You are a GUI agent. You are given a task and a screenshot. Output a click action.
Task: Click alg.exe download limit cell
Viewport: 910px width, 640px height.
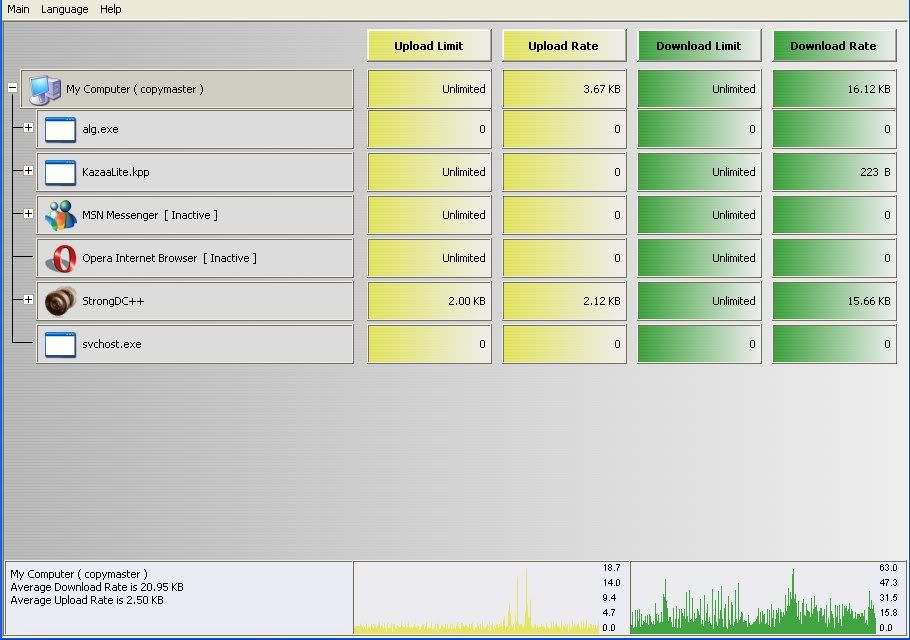coord(699,129)
